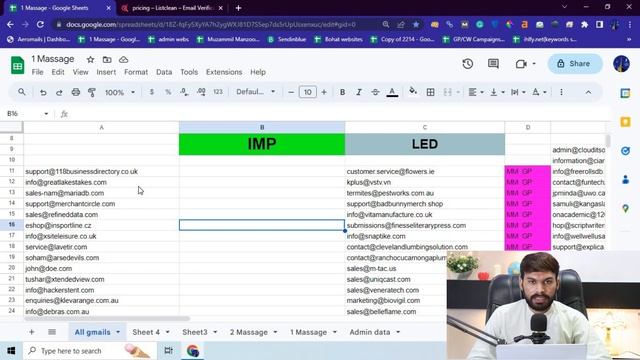640x360 pixels.
Task: Open Keep notes in side panel
Action: 625,122
